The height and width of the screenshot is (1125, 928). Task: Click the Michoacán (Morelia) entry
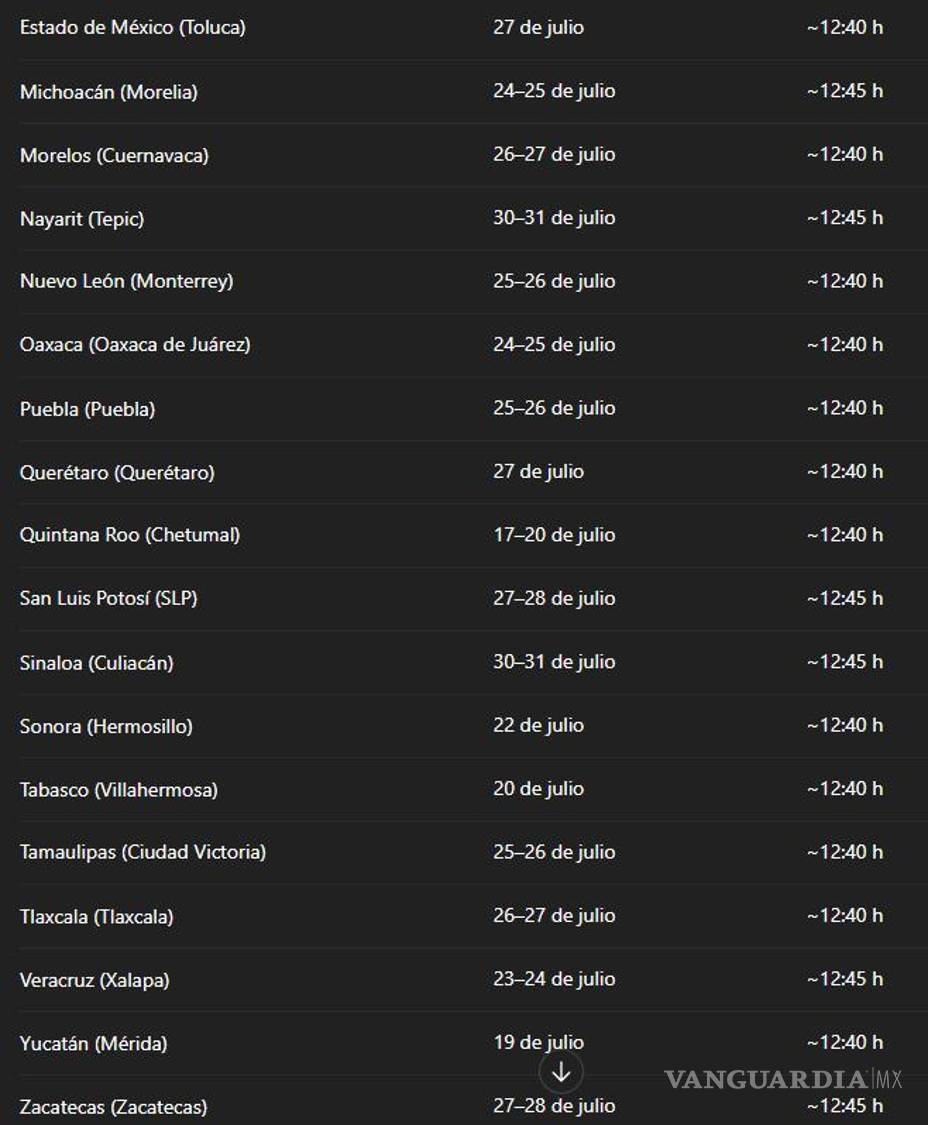click(108, 92)
